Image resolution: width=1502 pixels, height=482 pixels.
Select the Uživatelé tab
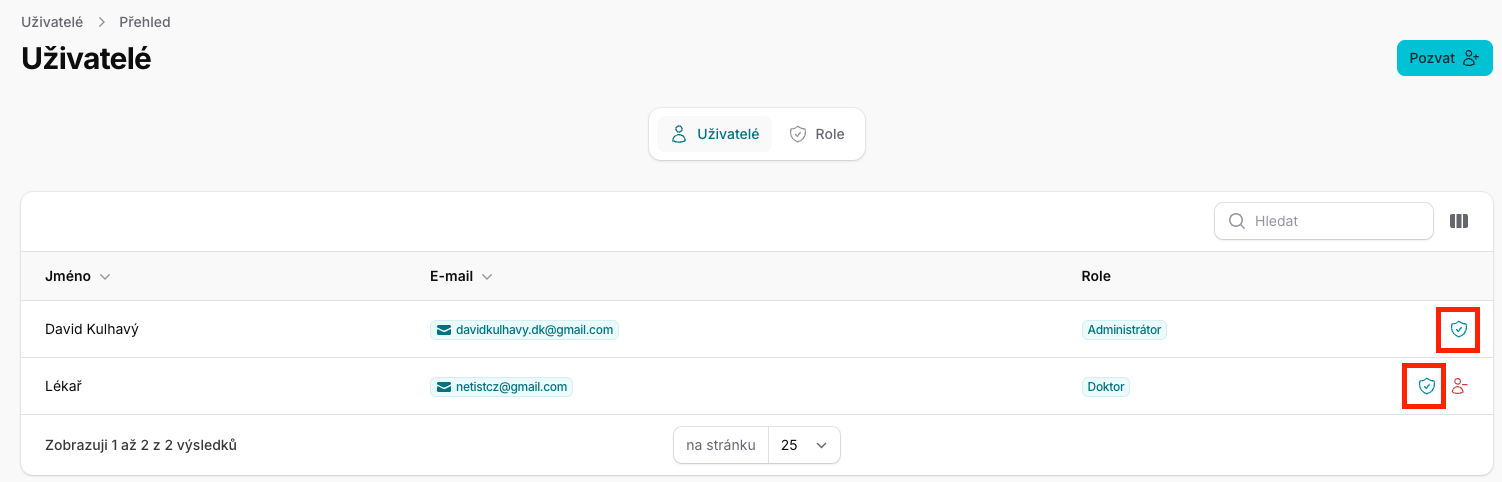pyautogui.click(x=714, y=134)
